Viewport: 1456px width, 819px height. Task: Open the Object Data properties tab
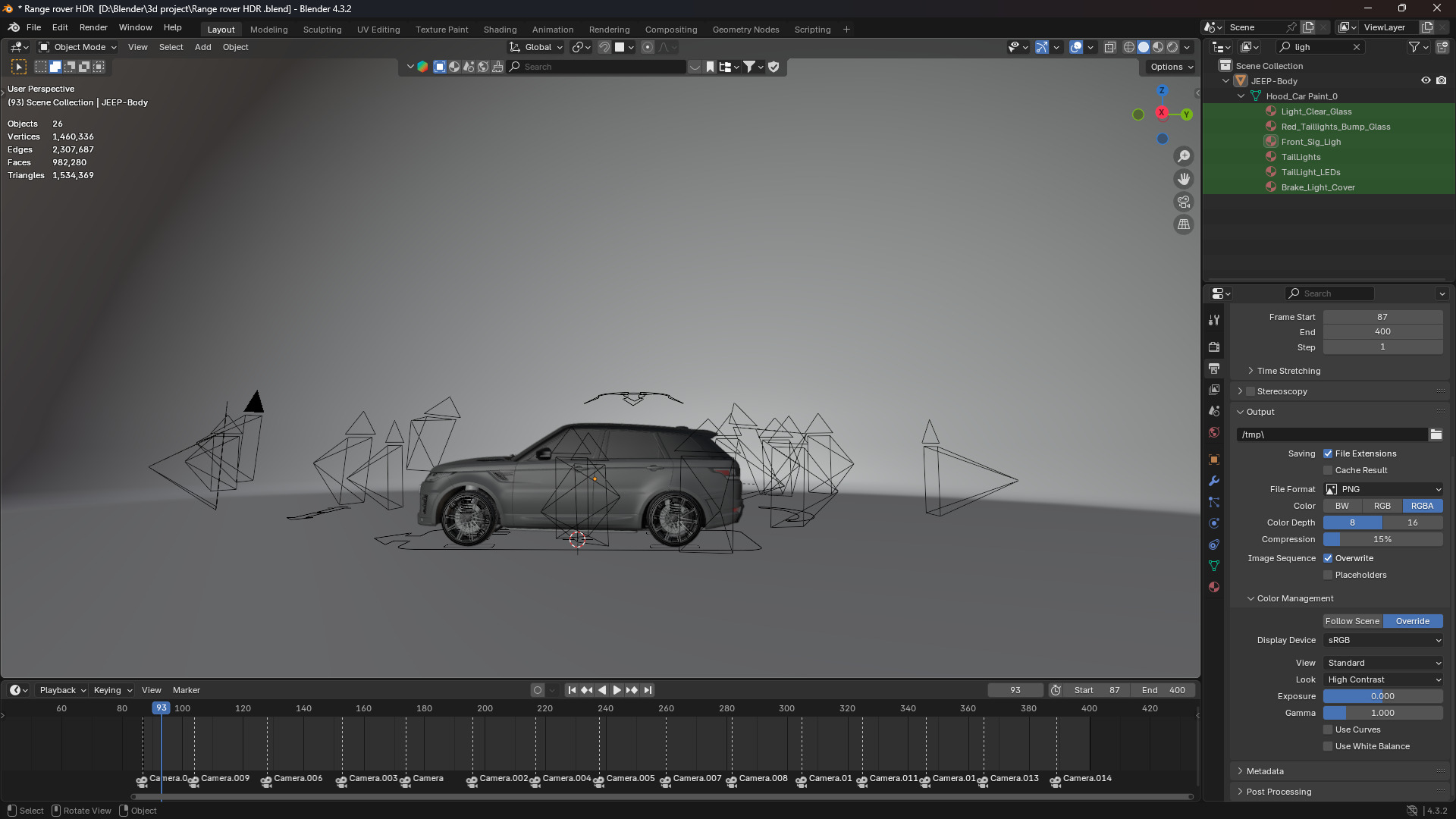[x=1214, y=566]
